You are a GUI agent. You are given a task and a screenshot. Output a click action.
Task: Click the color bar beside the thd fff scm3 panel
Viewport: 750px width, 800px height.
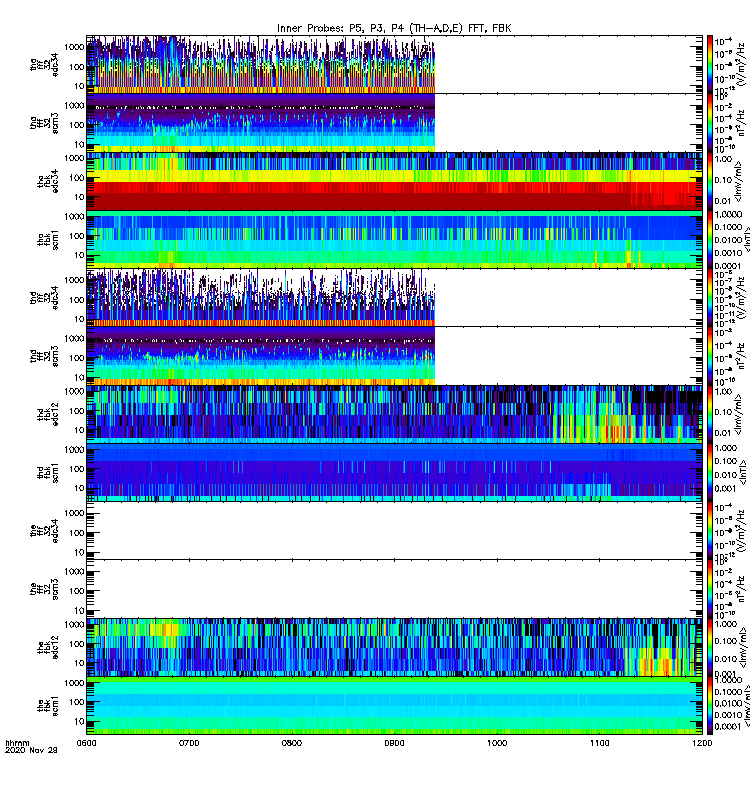[x=710, y=356]
